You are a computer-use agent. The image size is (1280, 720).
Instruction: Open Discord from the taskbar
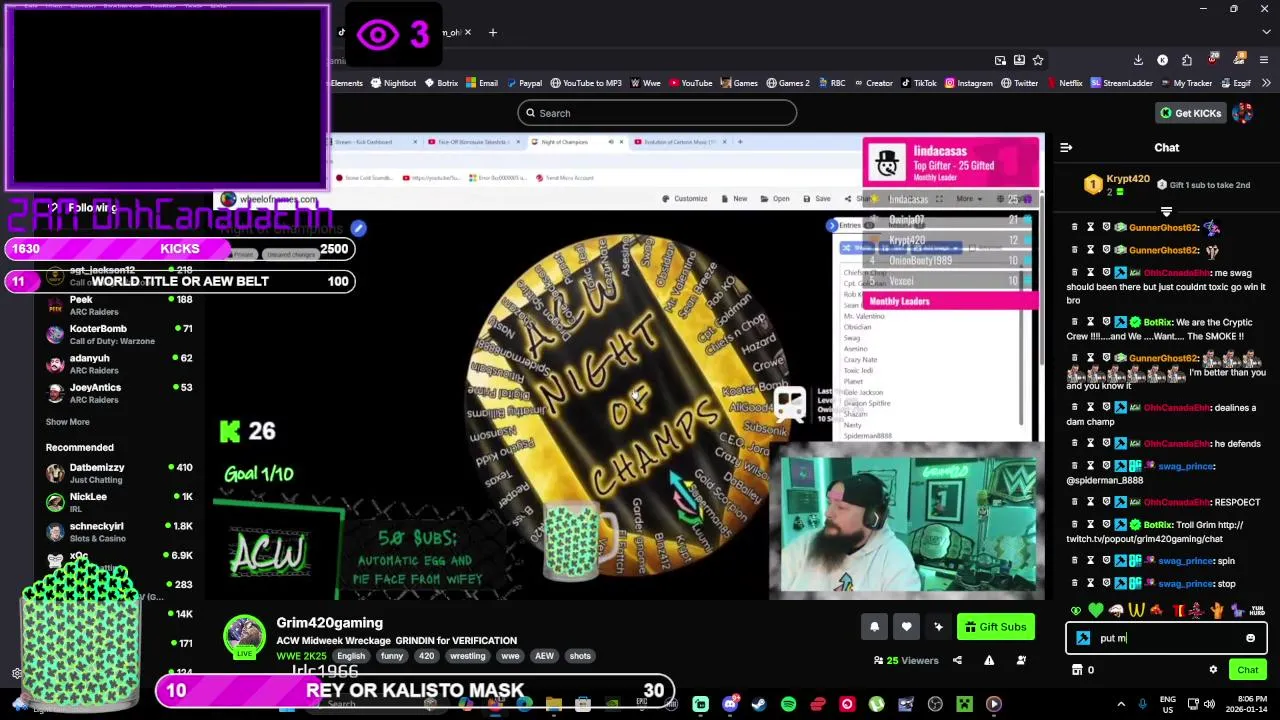pyautogui.click(x=730, y=704)
